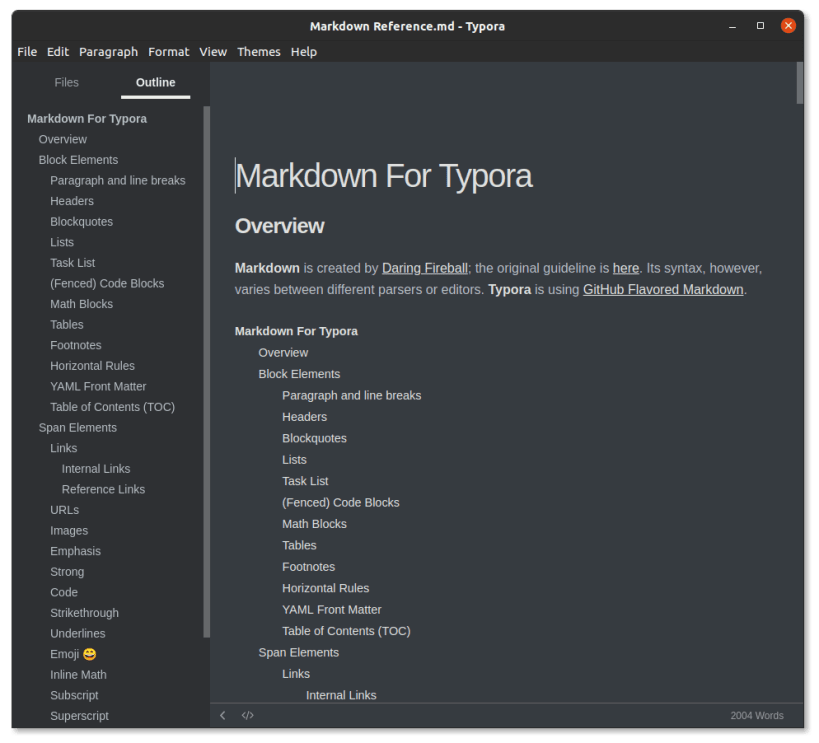The image size is (819, 743).
Task: Click Overview entry in document TOC
Action: point(283,353)
